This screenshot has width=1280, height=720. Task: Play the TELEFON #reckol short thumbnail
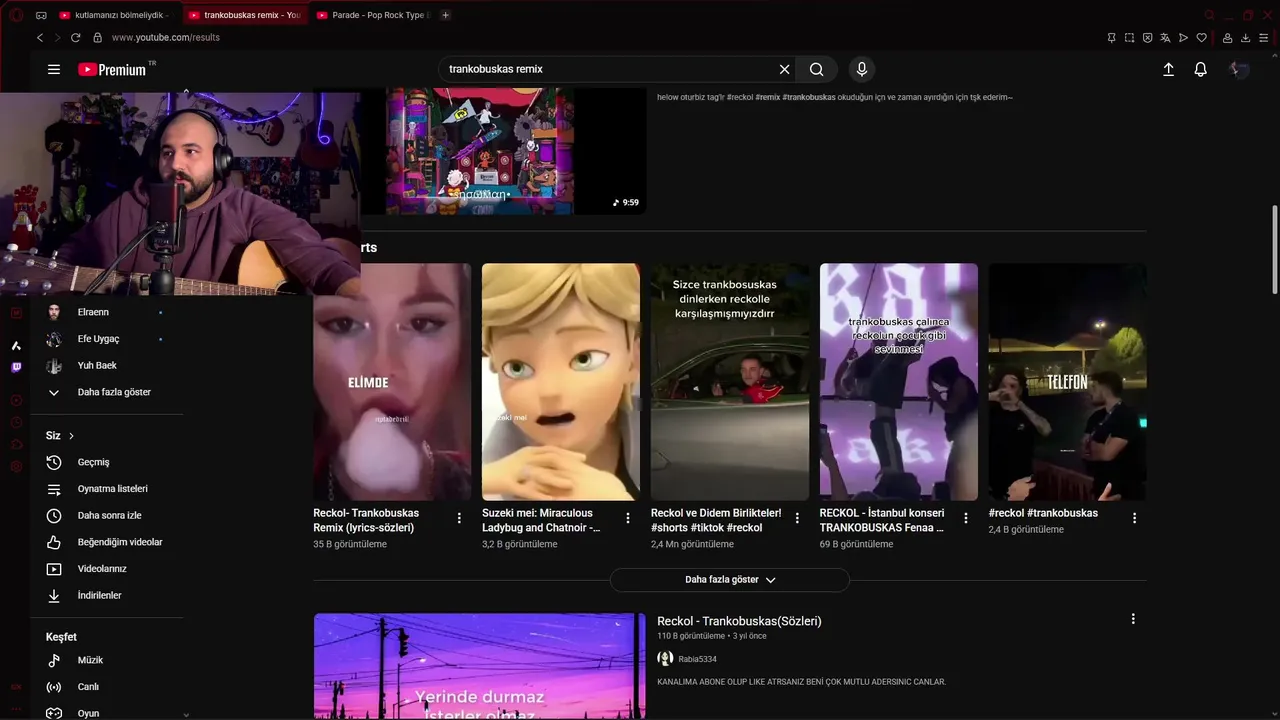[x=1067, y=382]
